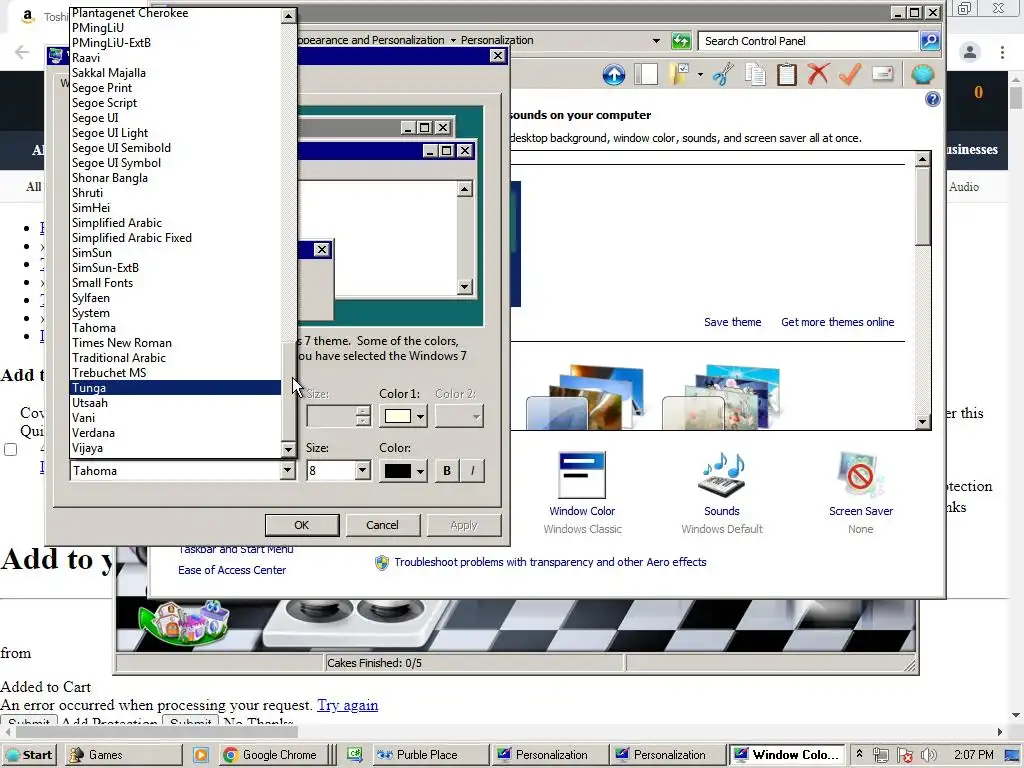This screenshot has width=1024, height=768.
Task: Click font list scroll up arrow
Action: (289, 15)
